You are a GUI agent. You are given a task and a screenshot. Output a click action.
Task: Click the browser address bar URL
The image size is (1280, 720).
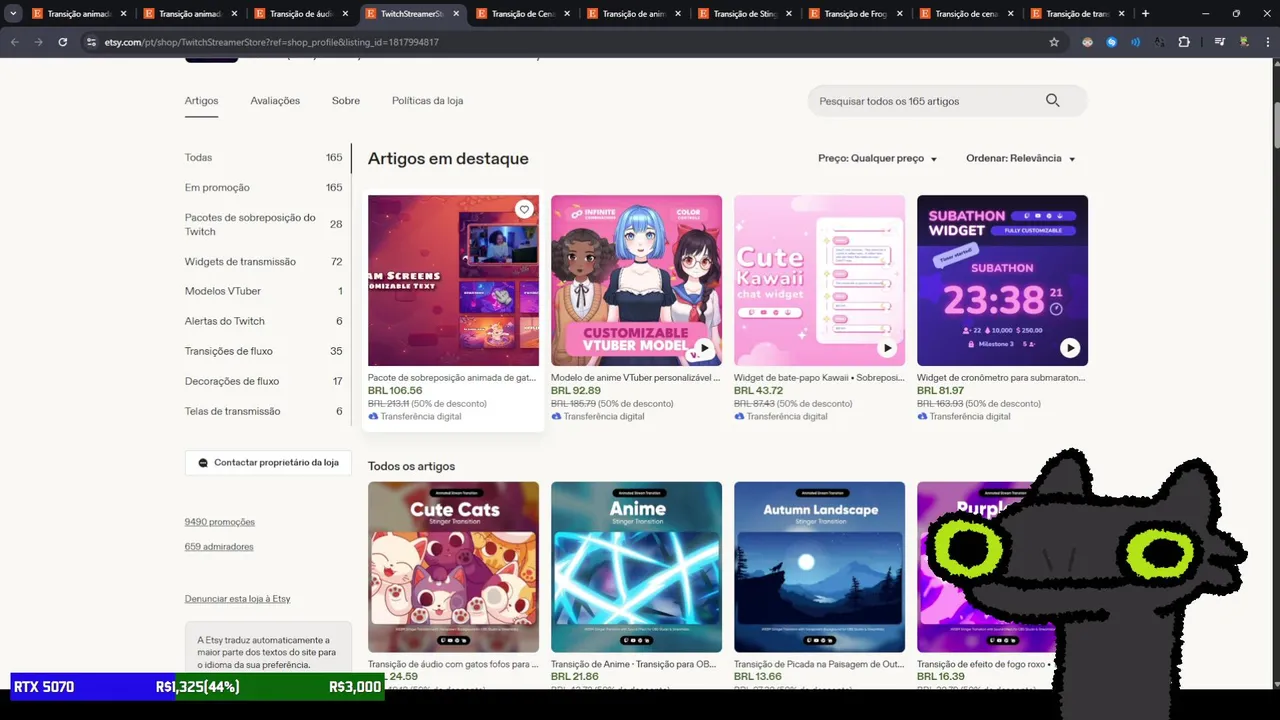coord(272,42)
